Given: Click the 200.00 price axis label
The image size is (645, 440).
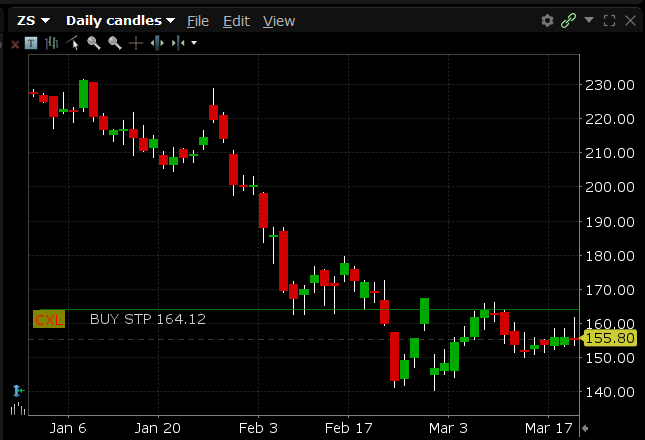Looking at the screenshot, I should tap(610, 187).
